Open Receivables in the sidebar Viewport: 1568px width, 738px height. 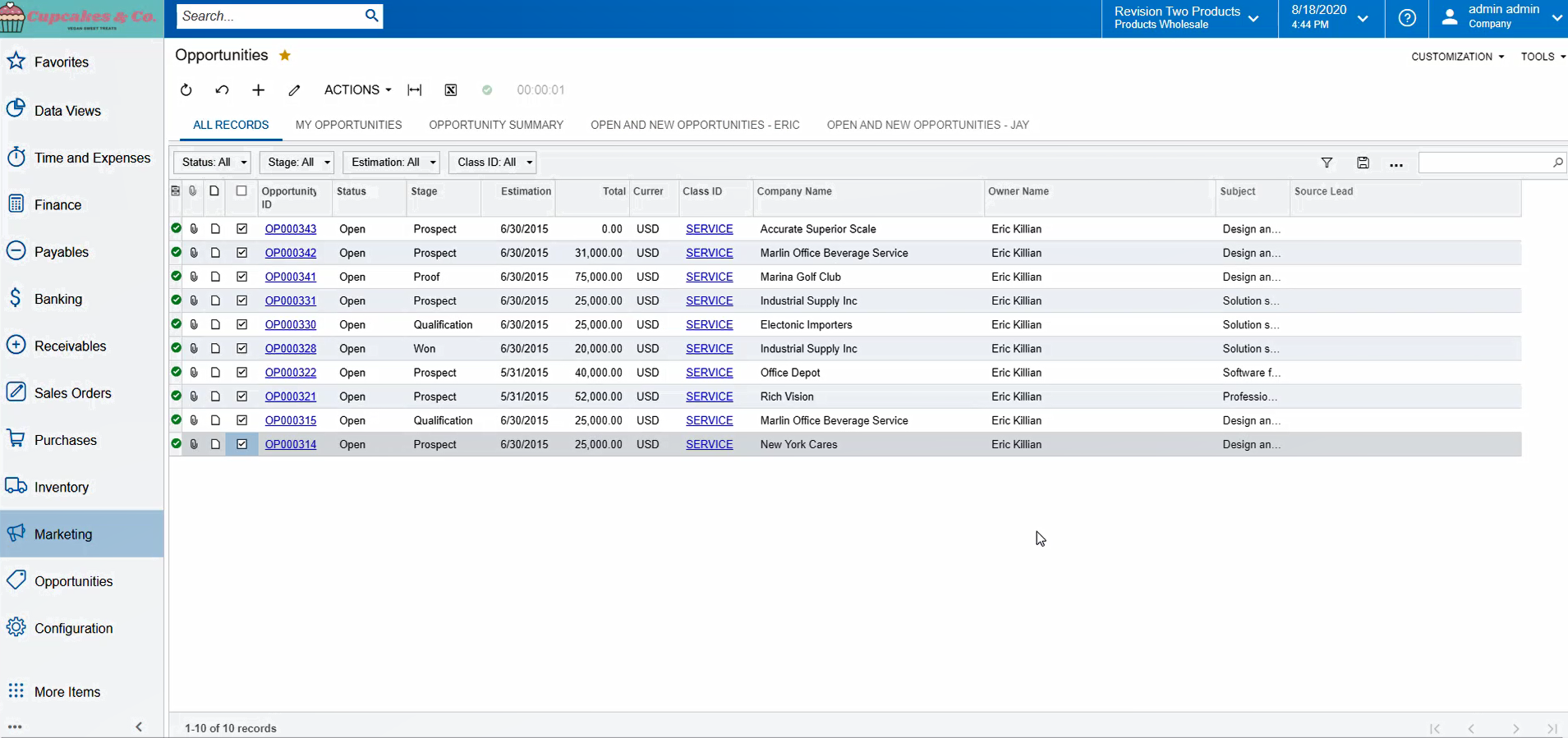tap(82, 346)
